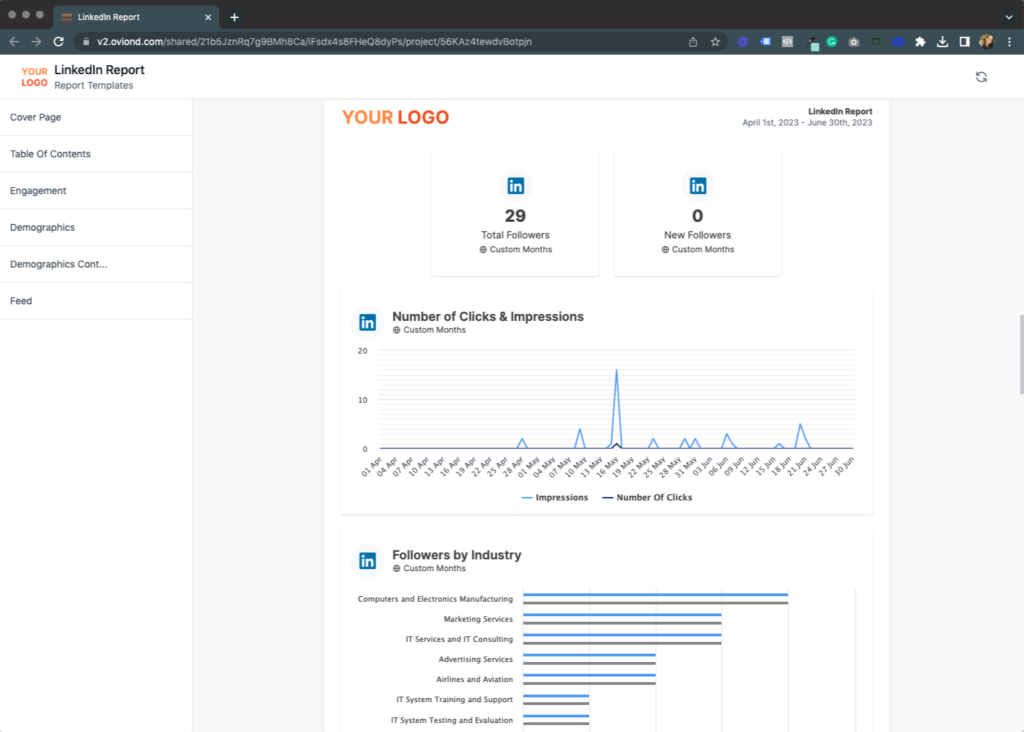Click the date range April 1st, 2023 - June 30th, 2023
The width and height of the screenshot is (1024, 732).
[x=807, y=123]
